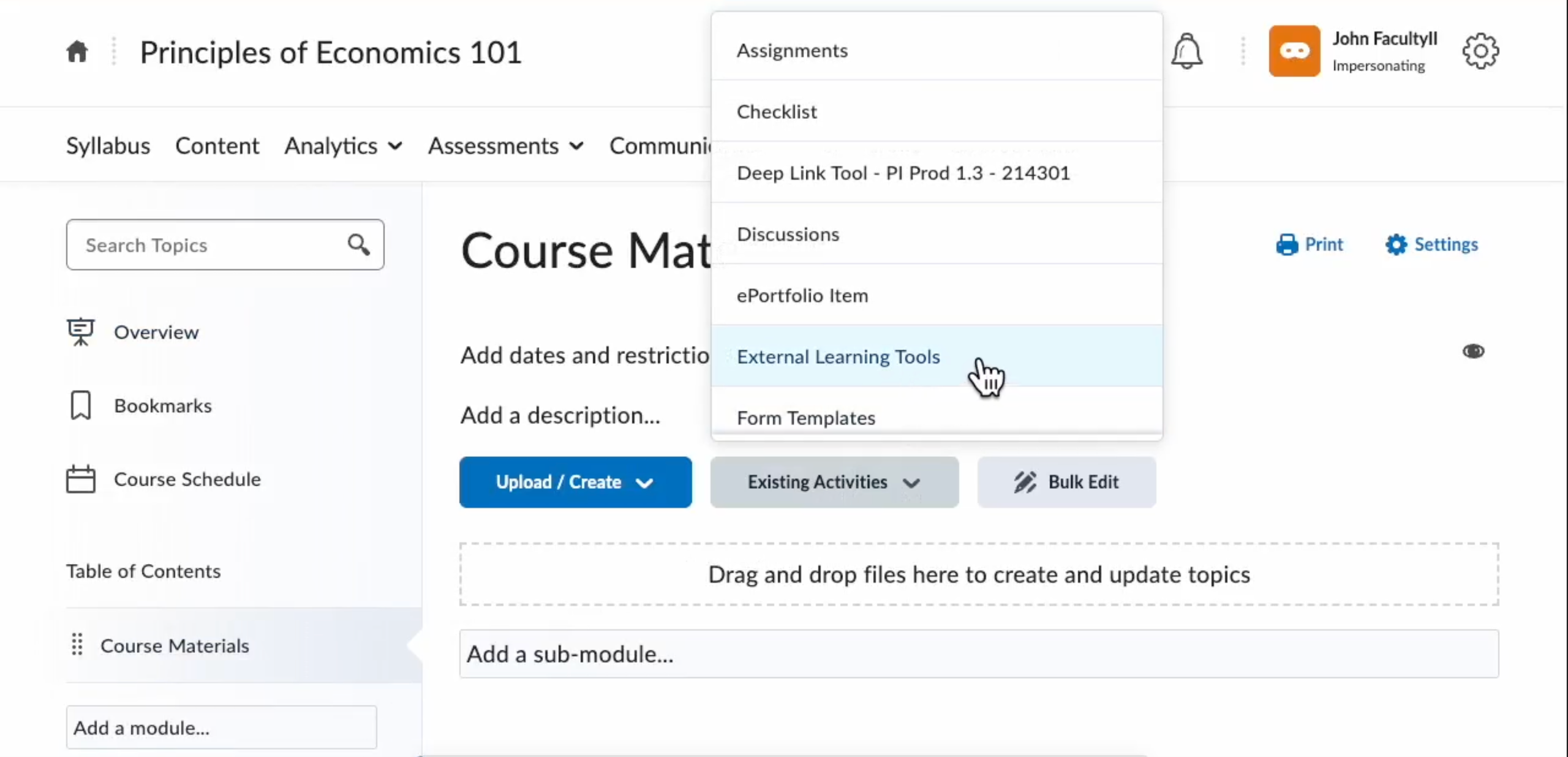Choose ePortfolio Item in the list
1568x757 pixels.
point(937,295)
